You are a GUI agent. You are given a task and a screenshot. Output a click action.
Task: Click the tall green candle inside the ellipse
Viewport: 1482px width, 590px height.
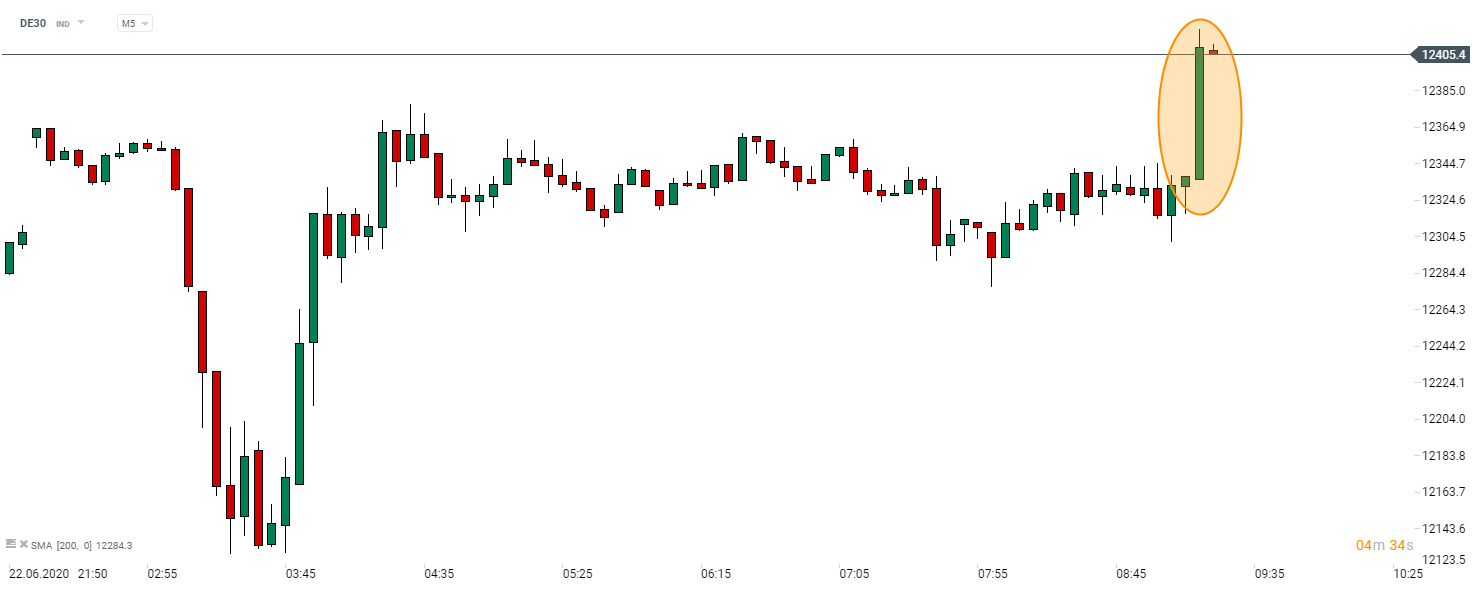click(1199, 113)
